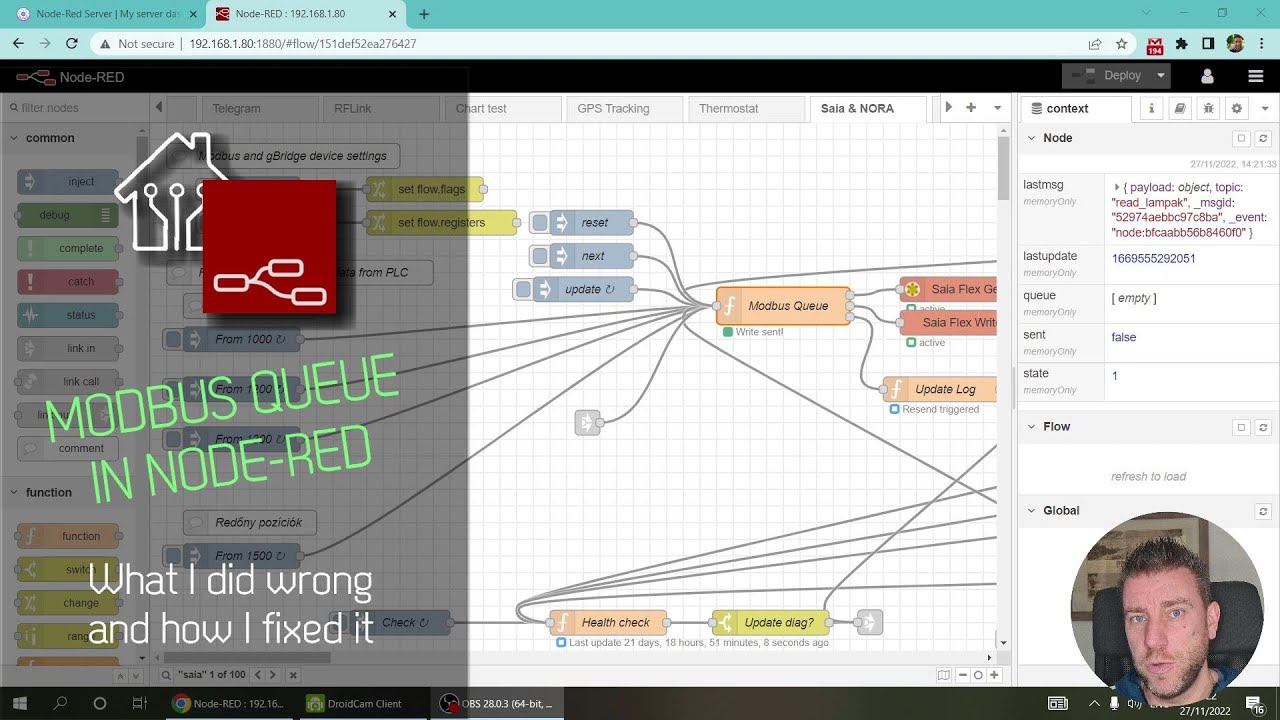Collapse the Flow context section
This screenshot has height=720, width=1280.
[x=1031, y=427]
